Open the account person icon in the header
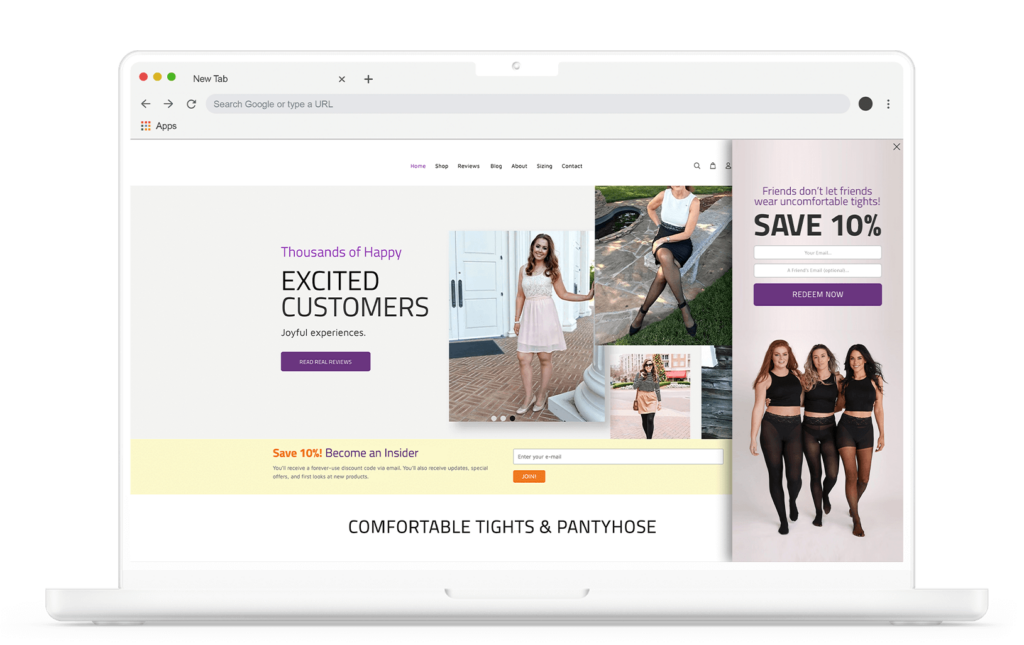Viewport: 1024px width, 645px height. click(x=728, y=166)
